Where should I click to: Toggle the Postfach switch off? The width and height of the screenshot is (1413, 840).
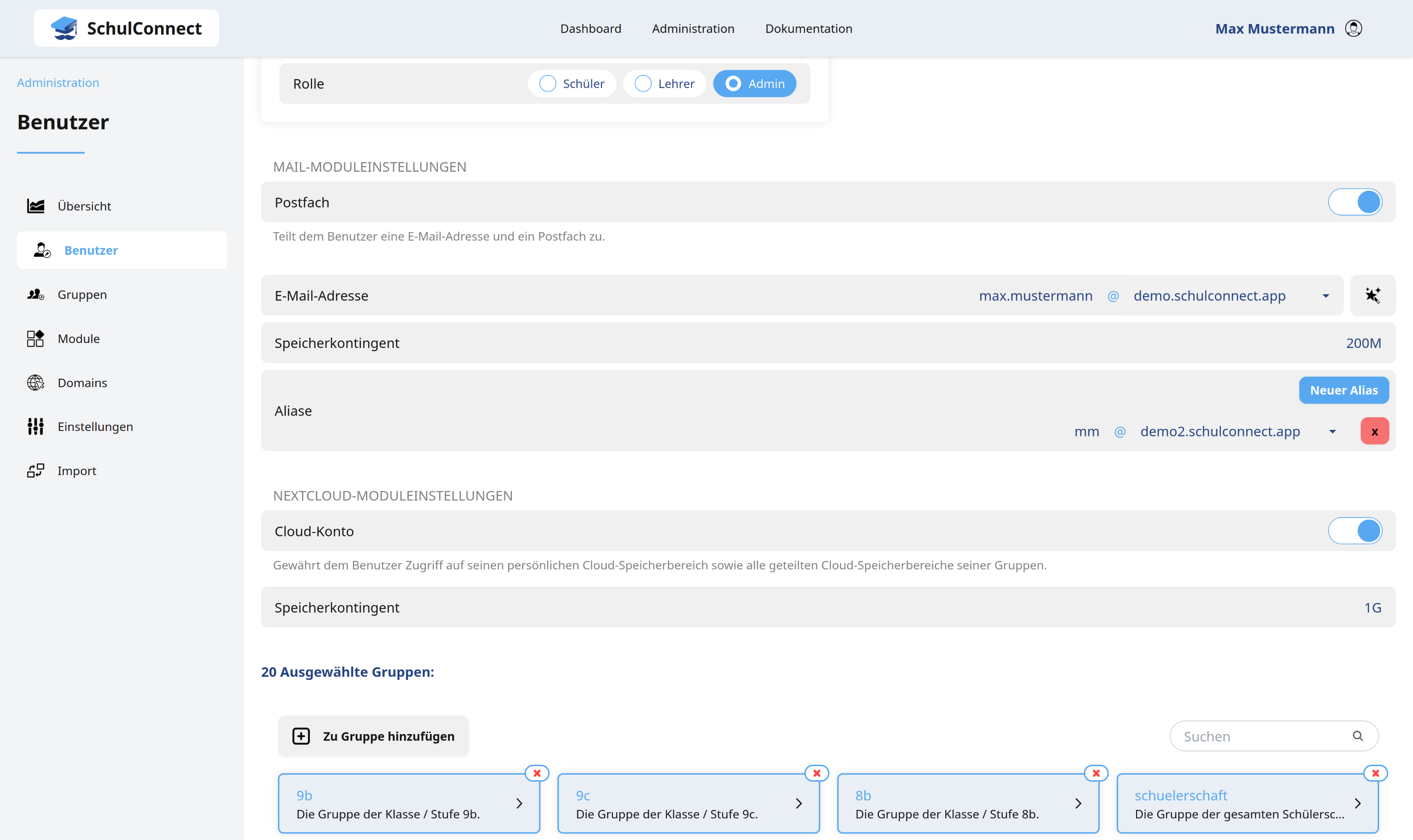tap(1355, 202)
